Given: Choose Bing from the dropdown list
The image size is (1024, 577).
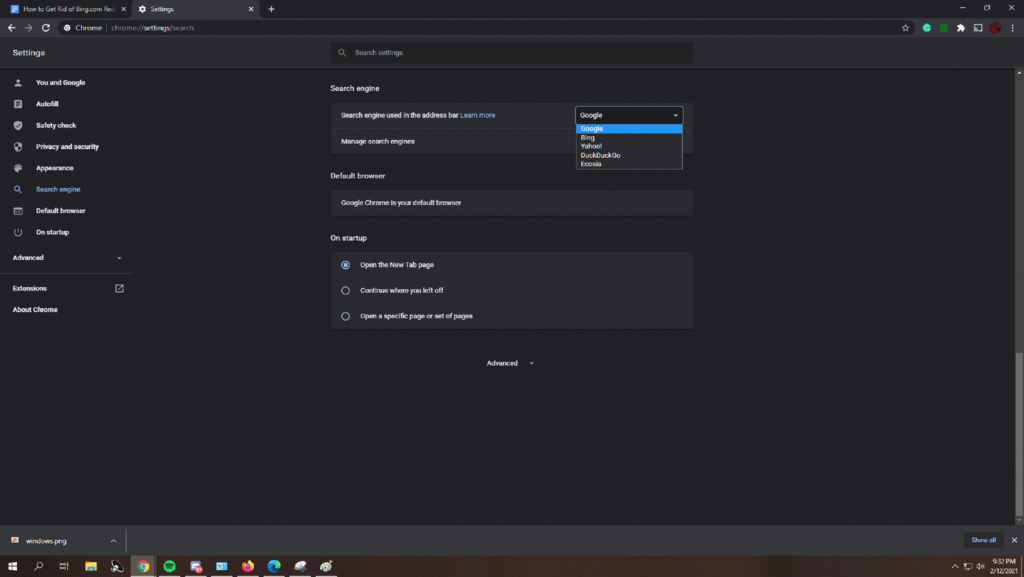Looking at the screenshot, I should [629, 138].
